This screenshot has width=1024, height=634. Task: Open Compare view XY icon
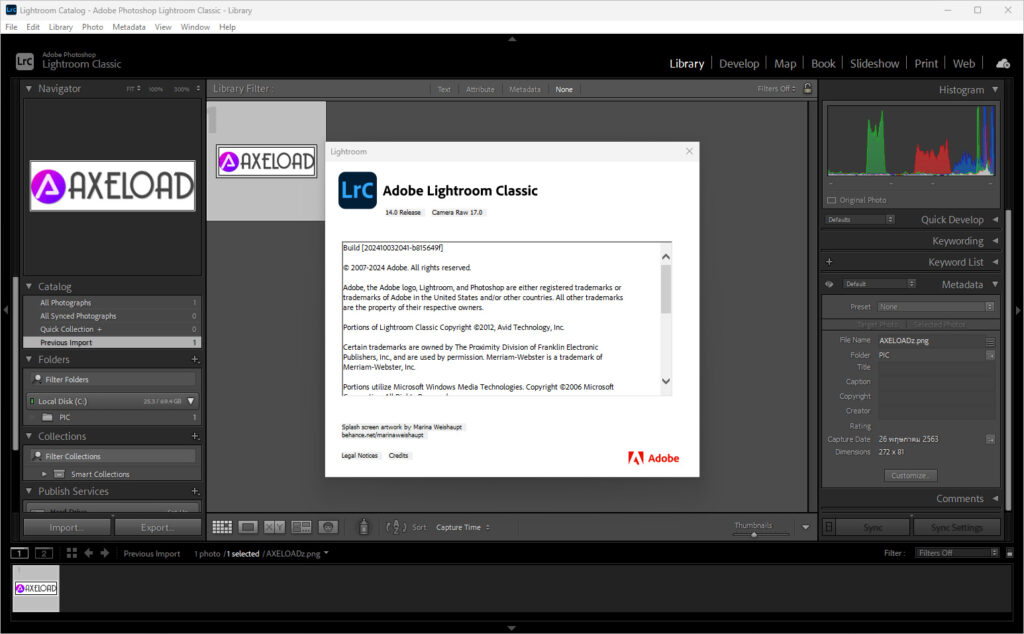pyautogui.click(x=274, y=527)
